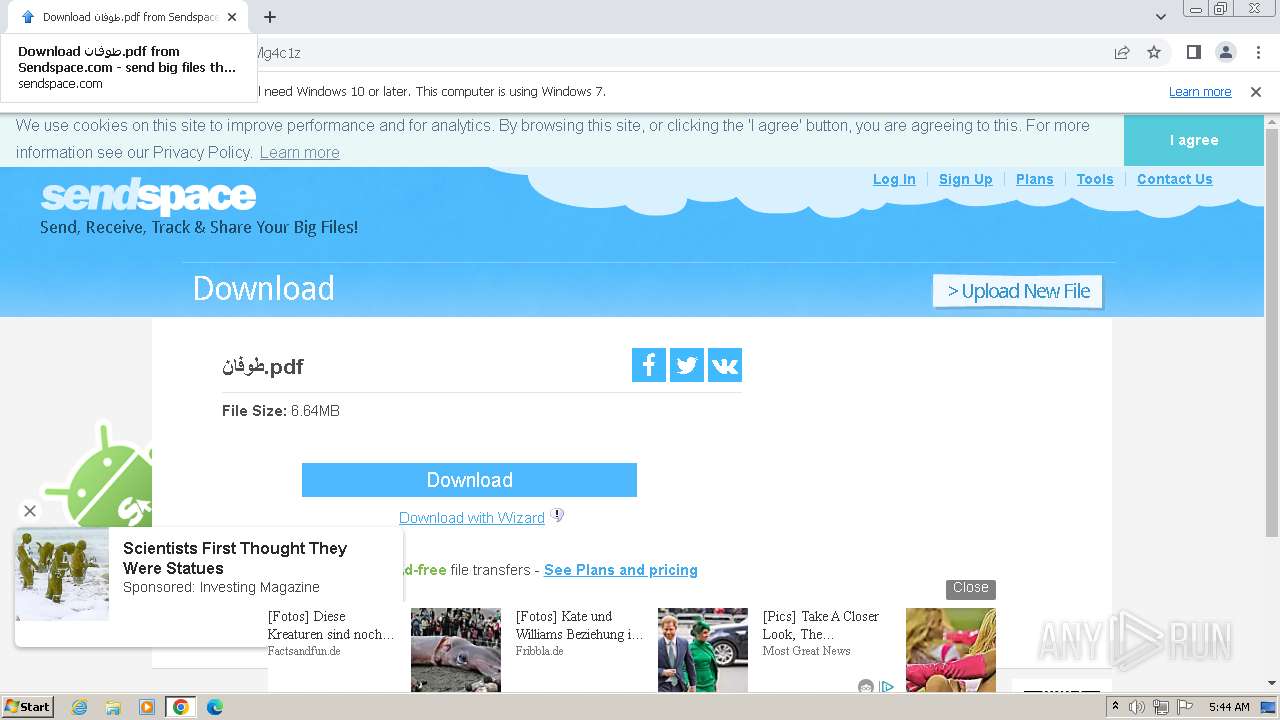The image size is (1280, 720).
Task: Open the Action Center flag icon
Action: pyautogui.click(x=1185, y=707)
